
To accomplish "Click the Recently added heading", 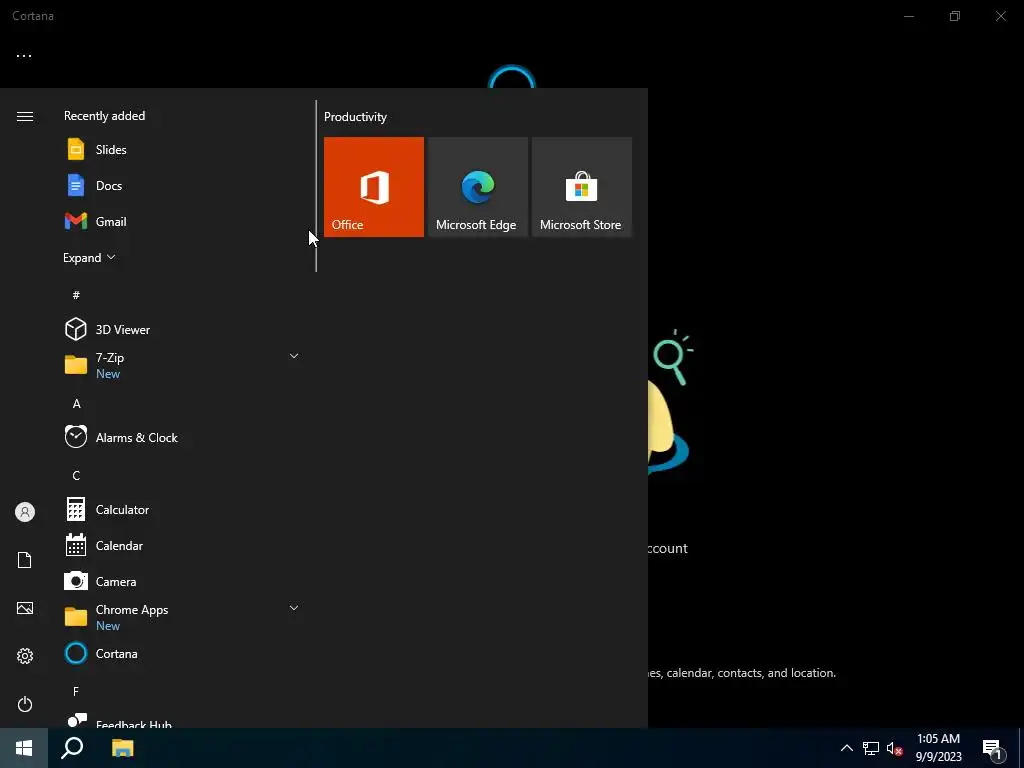I will 104,116.
